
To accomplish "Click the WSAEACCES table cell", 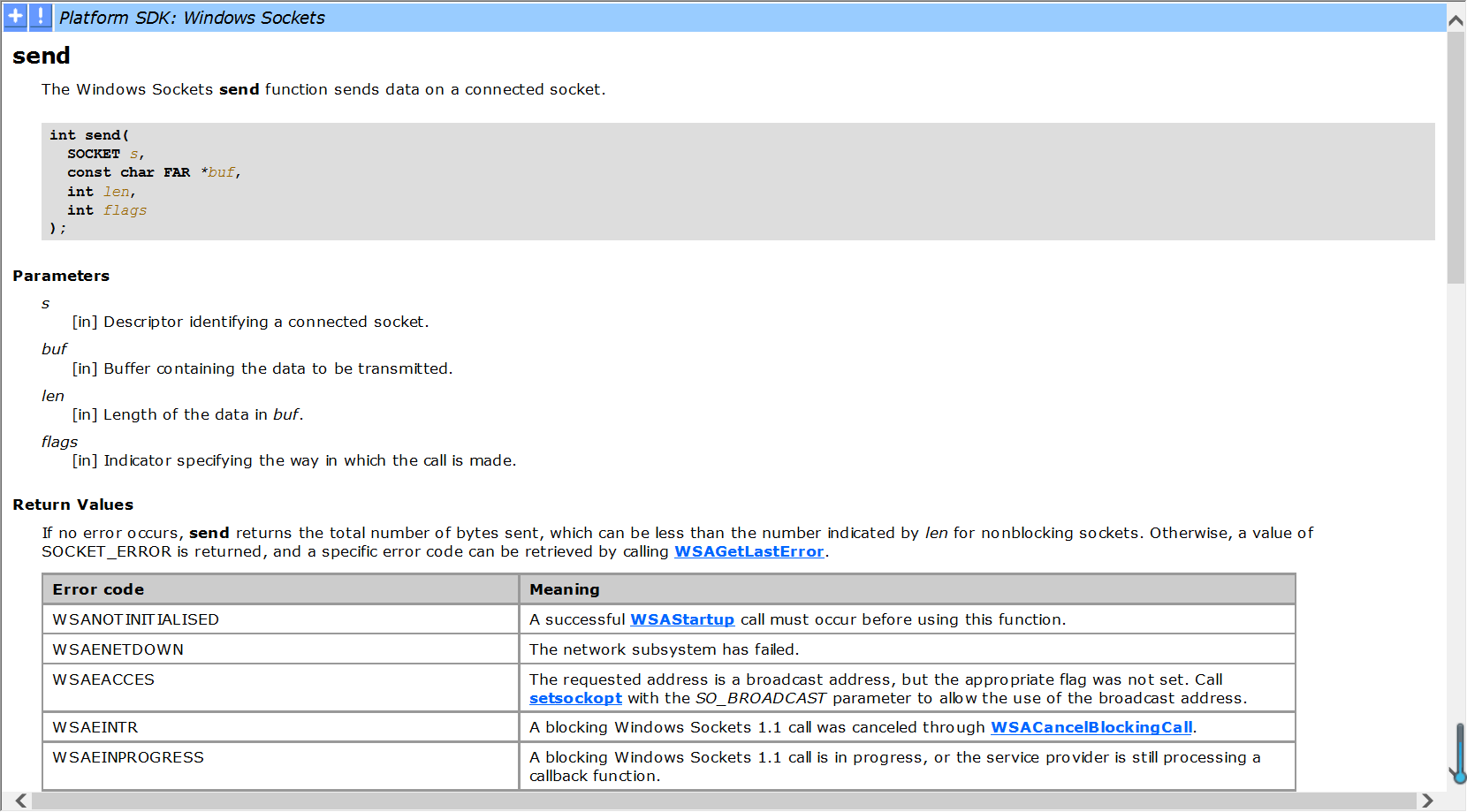I will 281,688.
